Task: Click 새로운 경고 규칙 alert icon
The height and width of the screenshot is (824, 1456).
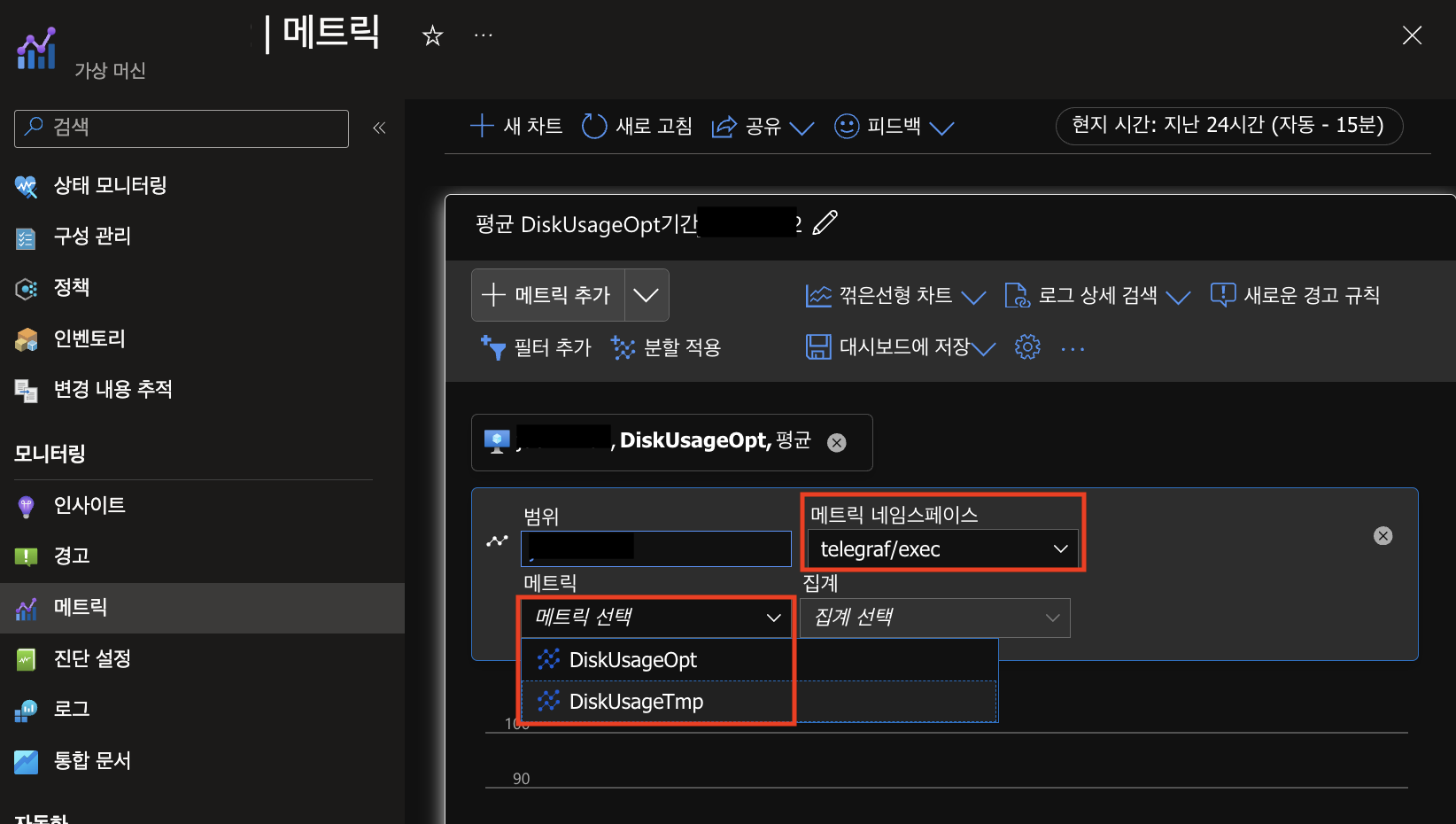Action: [1222, 295]
